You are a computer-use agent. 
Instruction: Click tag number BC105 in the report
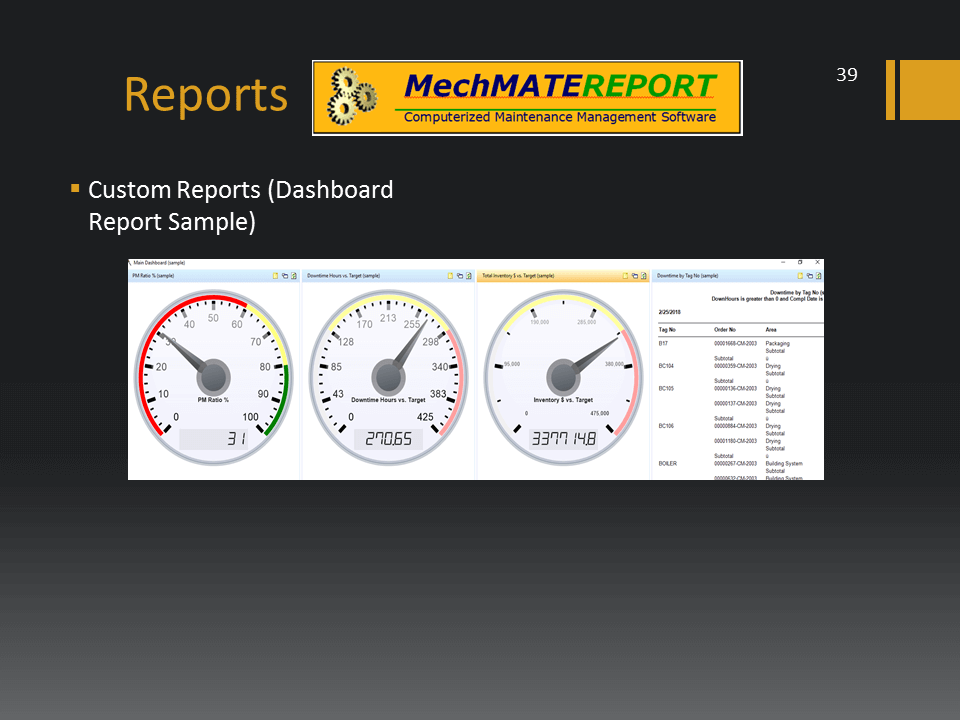(x=666, y=389)
